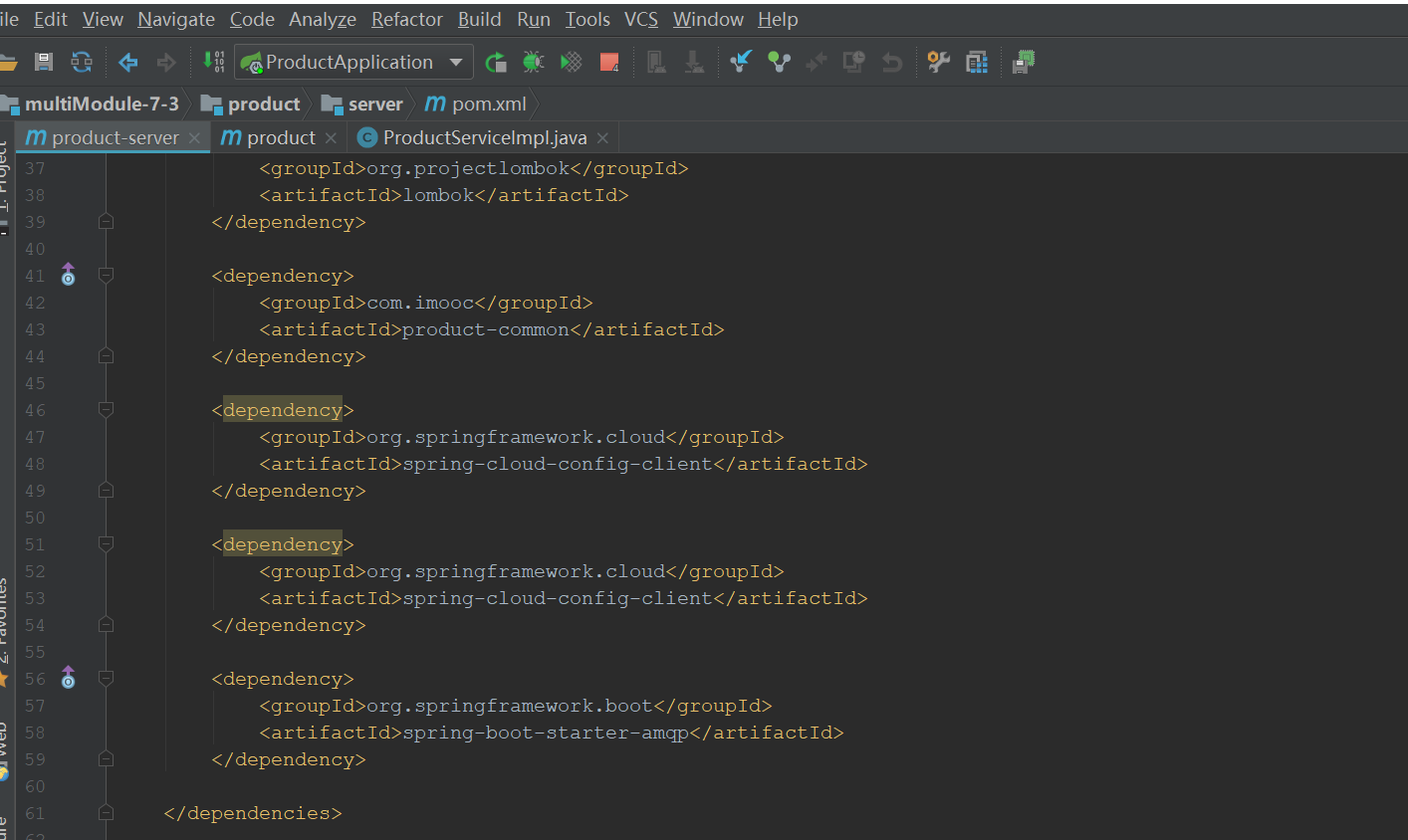1408x840 pixels.
Task: Click the product breadcrumb folder
Action: tap(251, 104)
